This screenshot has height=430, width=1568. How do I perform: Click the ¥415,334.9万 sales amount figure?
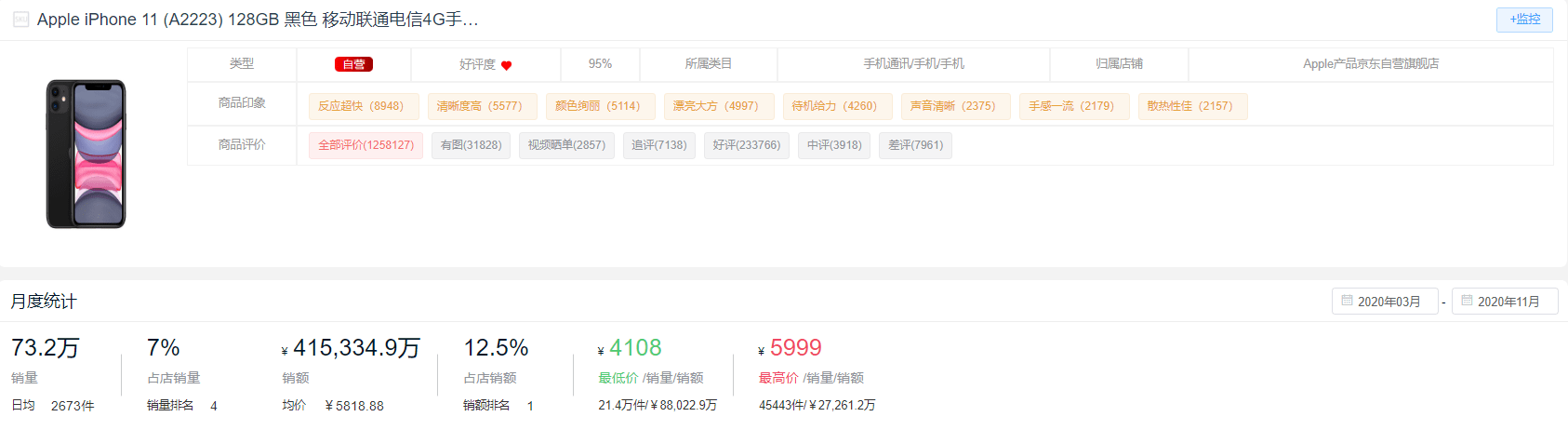pos(351,348)
